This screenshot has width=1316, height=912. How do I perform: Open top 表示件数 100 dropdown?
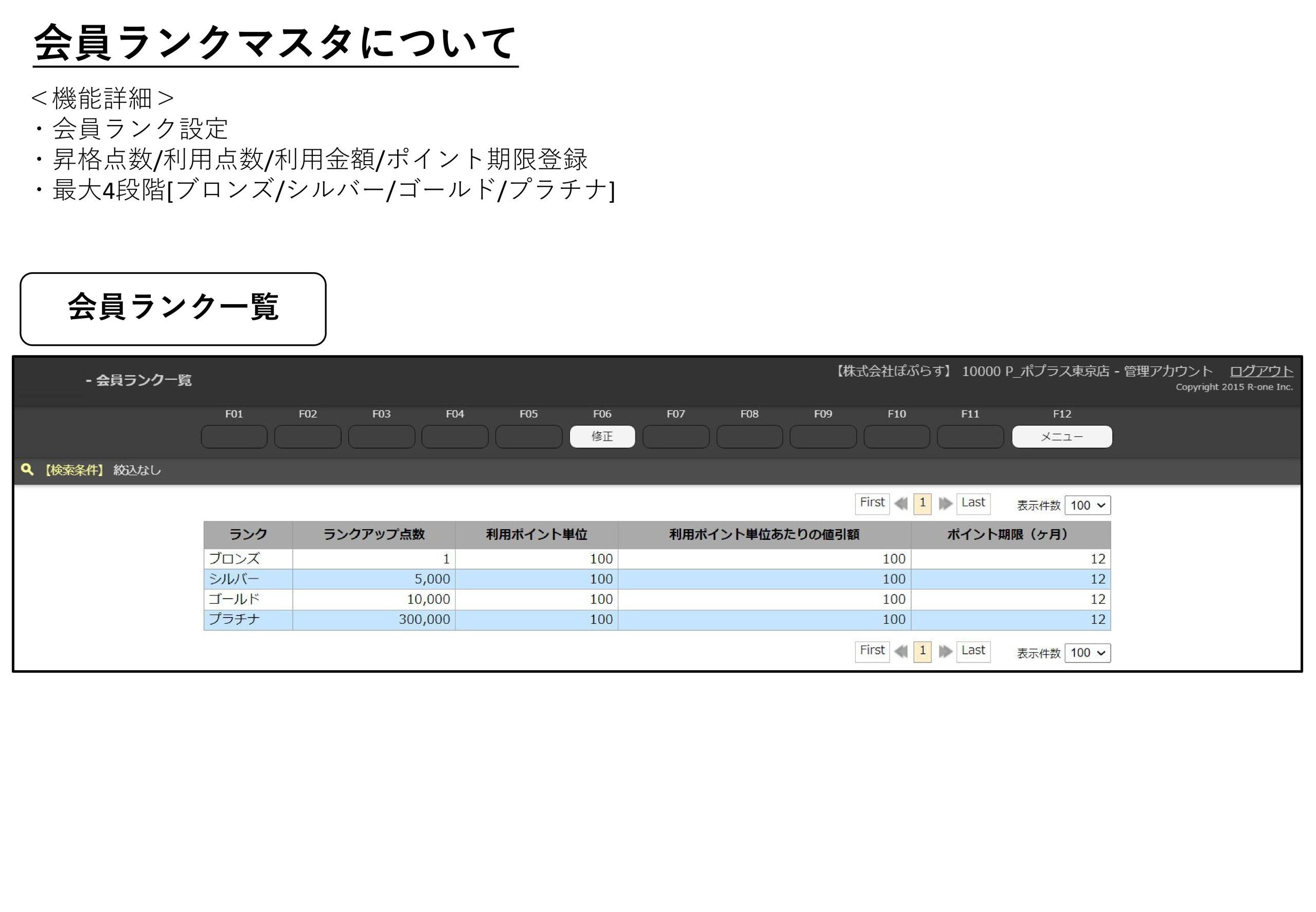click(x=1087, y=505)
